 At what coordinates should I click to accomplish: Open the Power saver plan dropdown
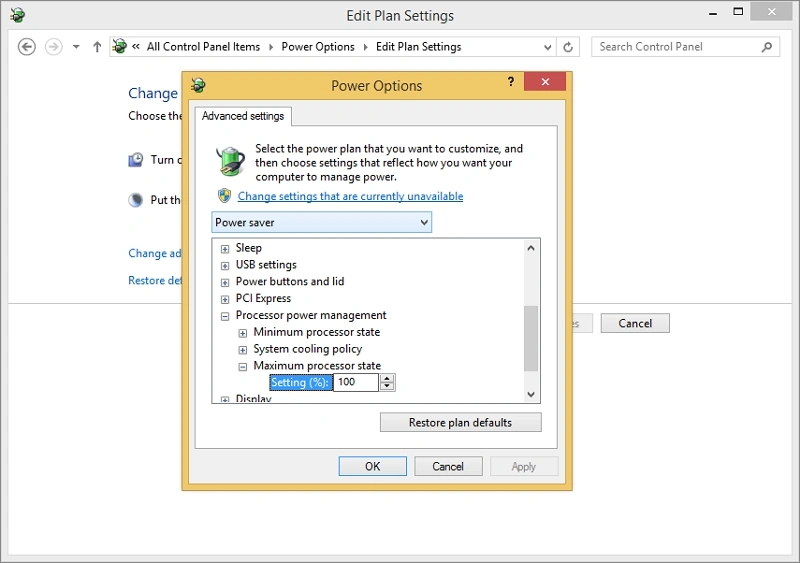tap(321, 223)
